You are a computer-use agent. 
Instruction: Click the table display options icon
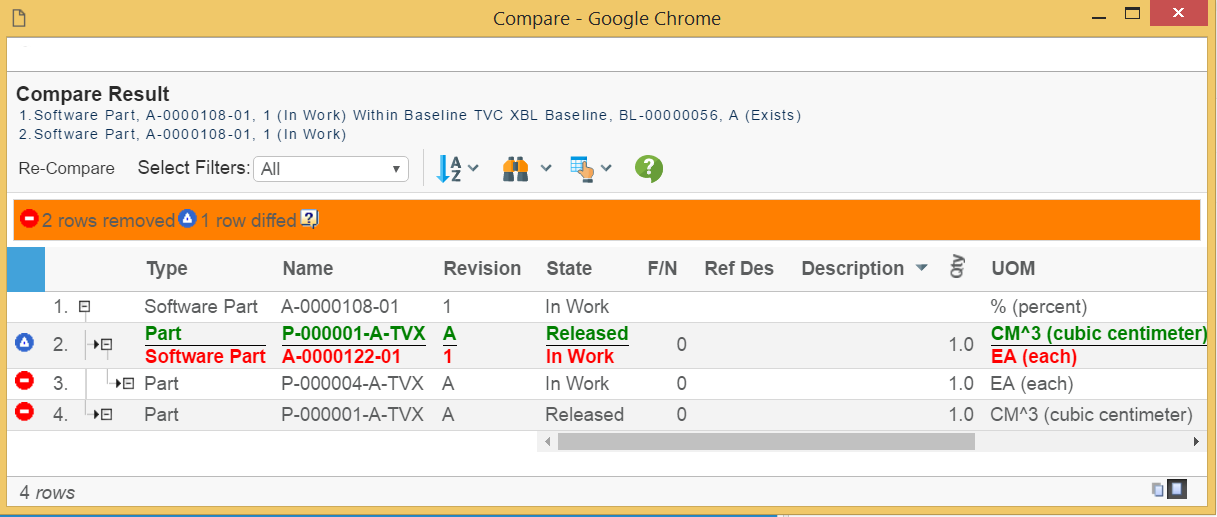pos(581,169)
